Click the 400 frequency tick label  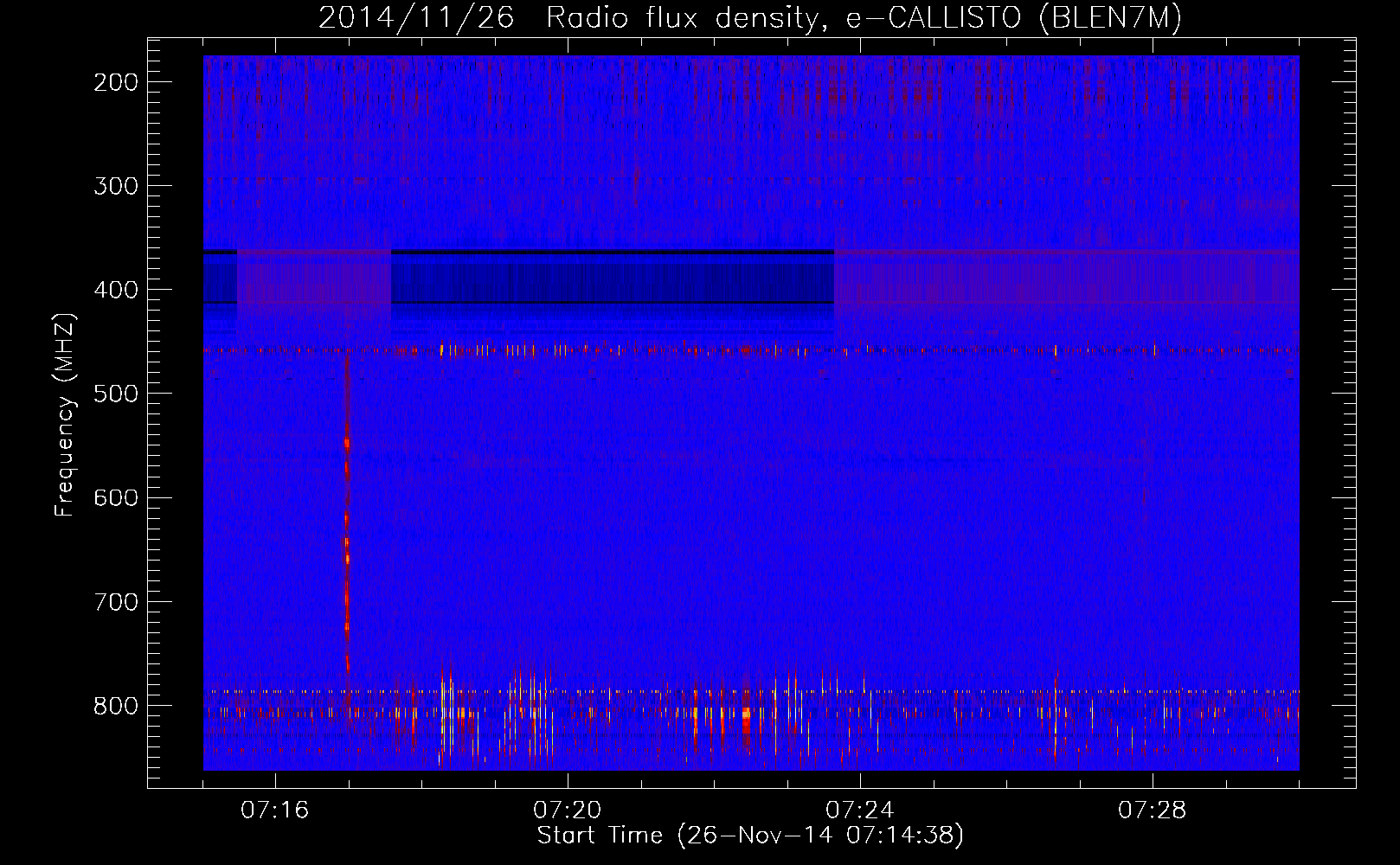[115, 290]
